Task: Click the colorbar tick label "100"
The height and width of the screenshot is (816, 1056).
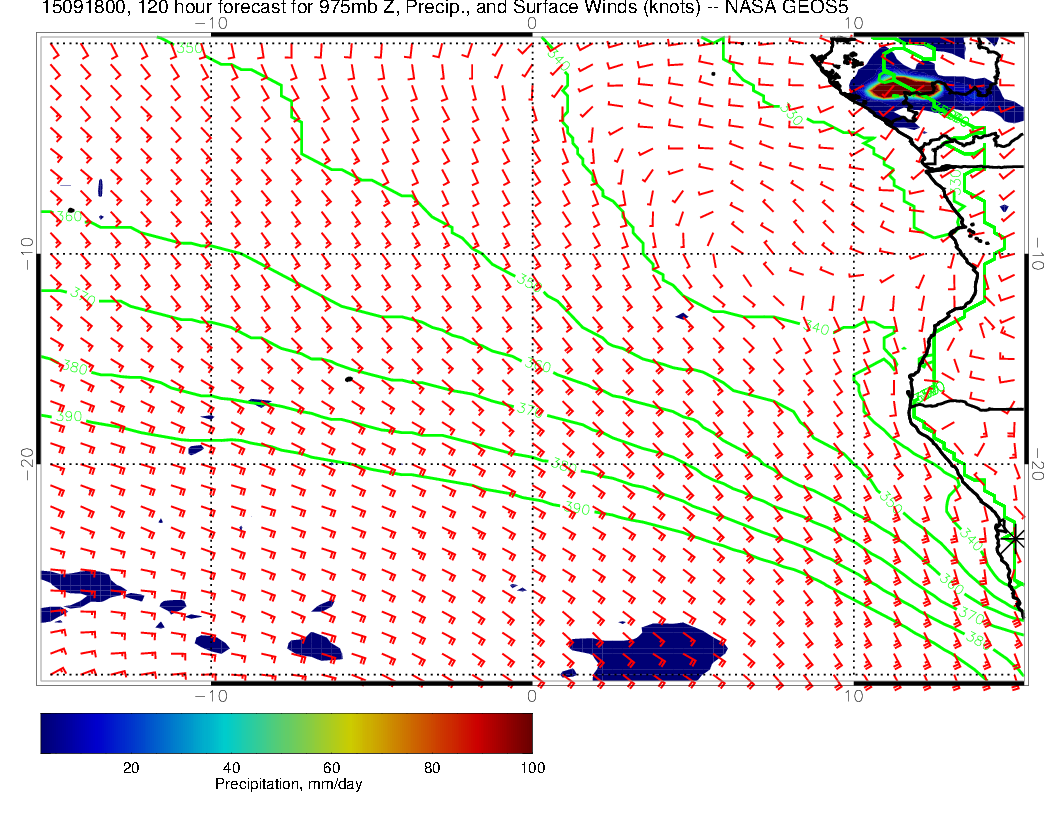Action: pyautogui.click(x=533, y=768)
